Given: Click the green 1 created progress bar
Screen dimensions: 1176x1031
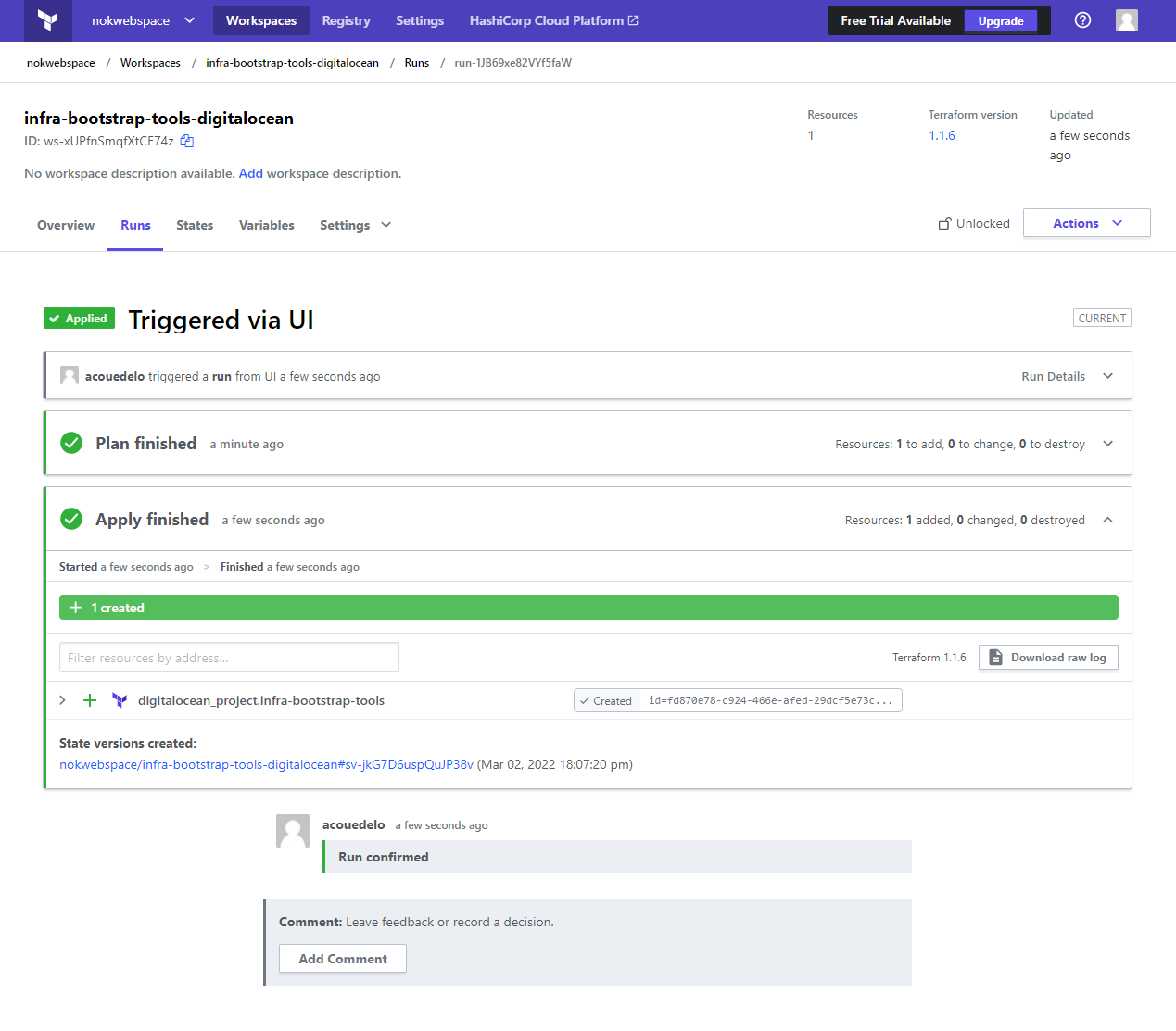Looking at the screenshot, I should tap(588, 608).
